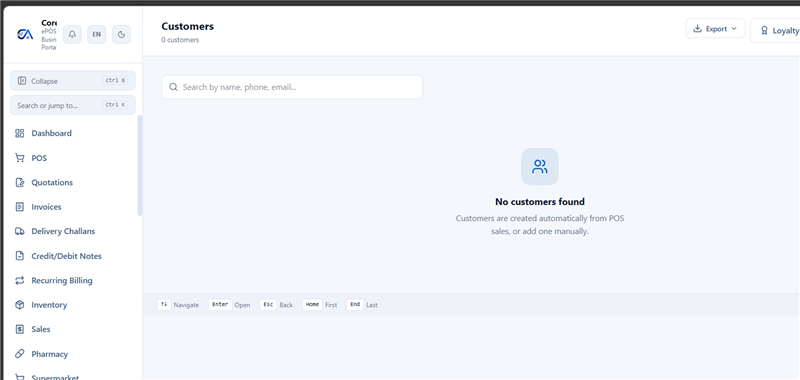The image size is (800, 380).
Task: Click the Esc Back shortcut hint
Action: pos(277,305)
